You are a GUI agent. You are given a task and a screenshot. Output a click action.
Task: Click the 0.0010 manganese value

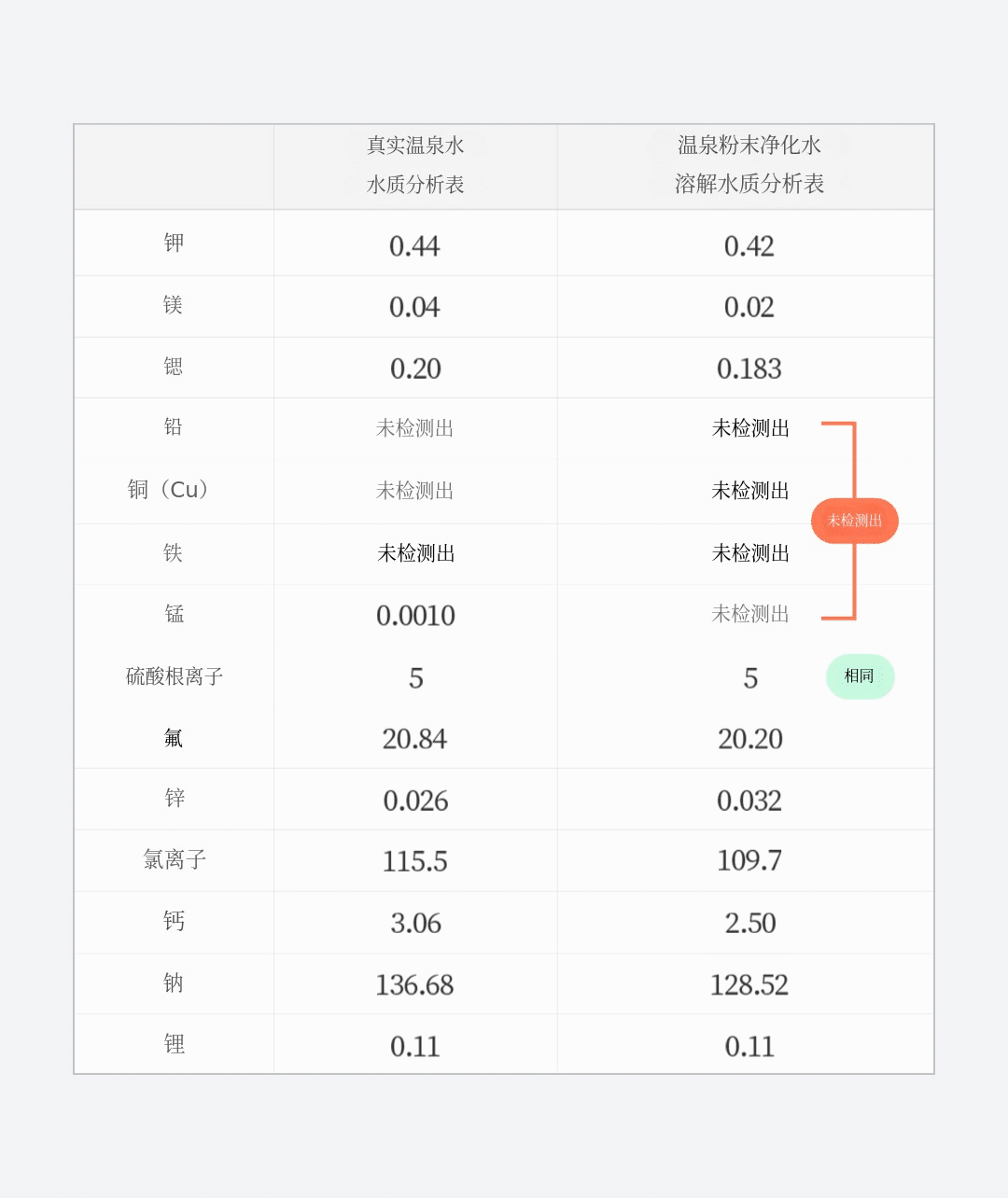point(415,616)
